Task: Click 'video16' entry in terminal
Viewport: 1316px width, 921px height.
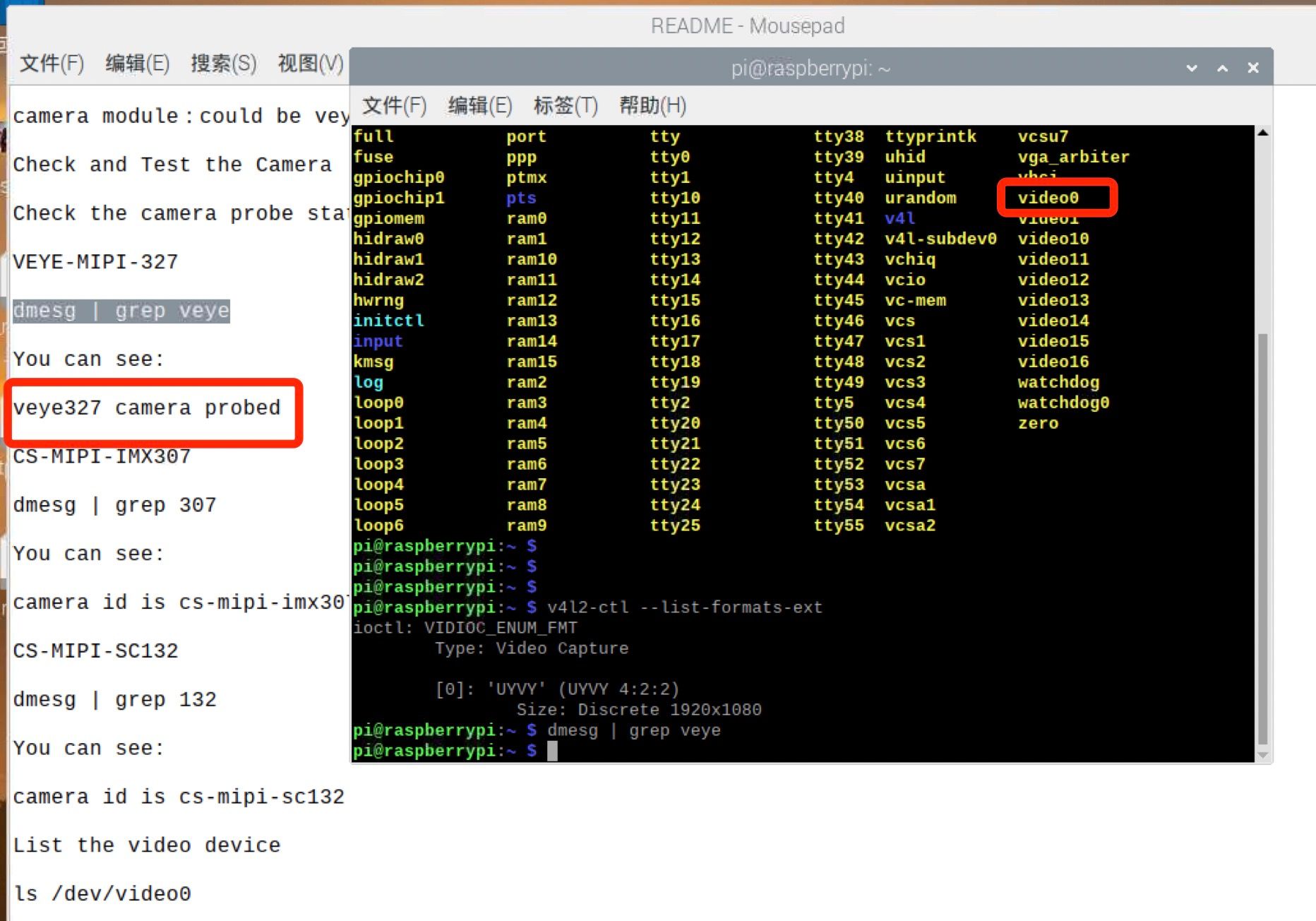Action: pos(1053,362)
